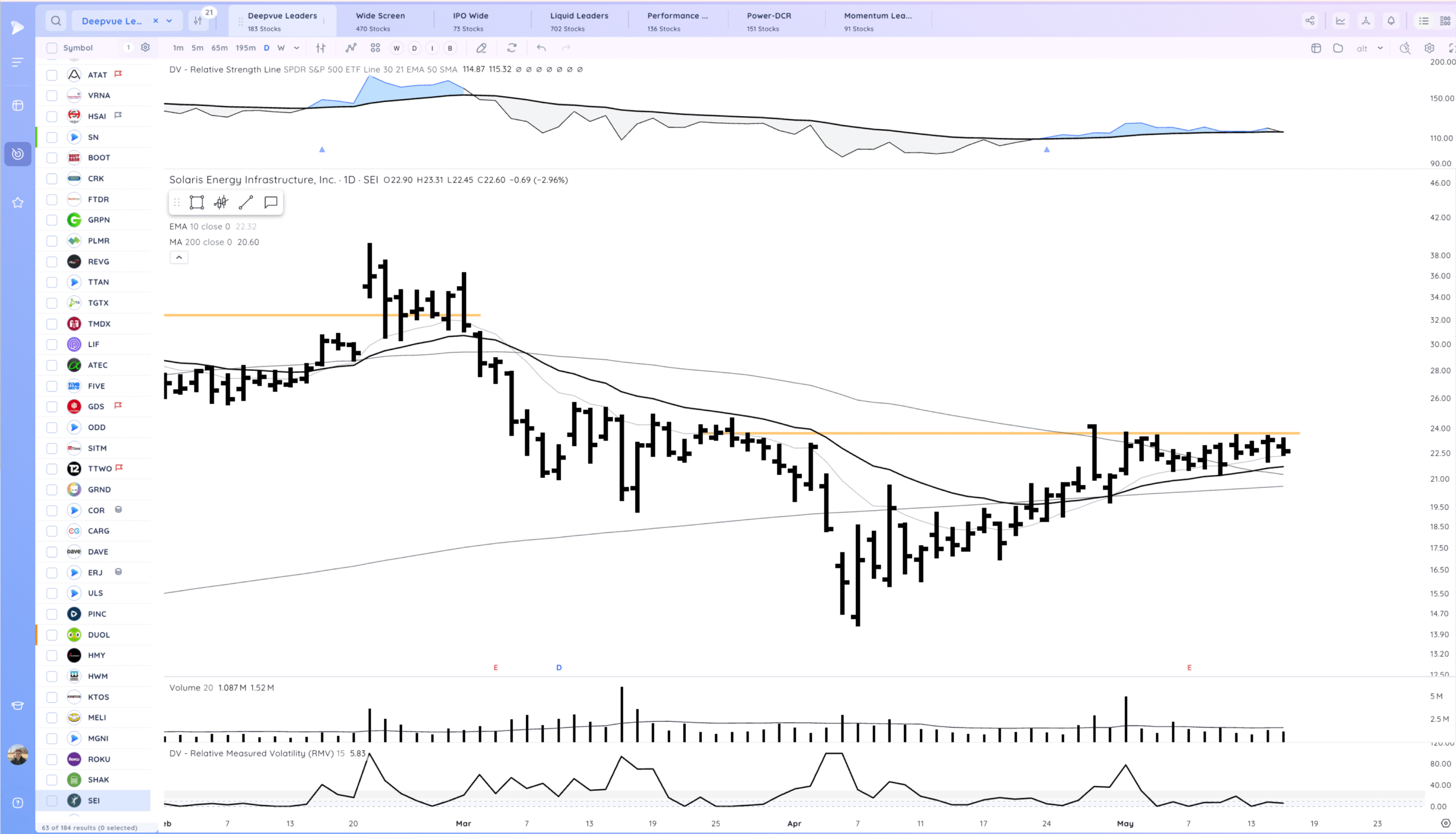The image size is (1456, 834).
Task: Click the undo arrow icon
Action: click(x=541, y=48)
